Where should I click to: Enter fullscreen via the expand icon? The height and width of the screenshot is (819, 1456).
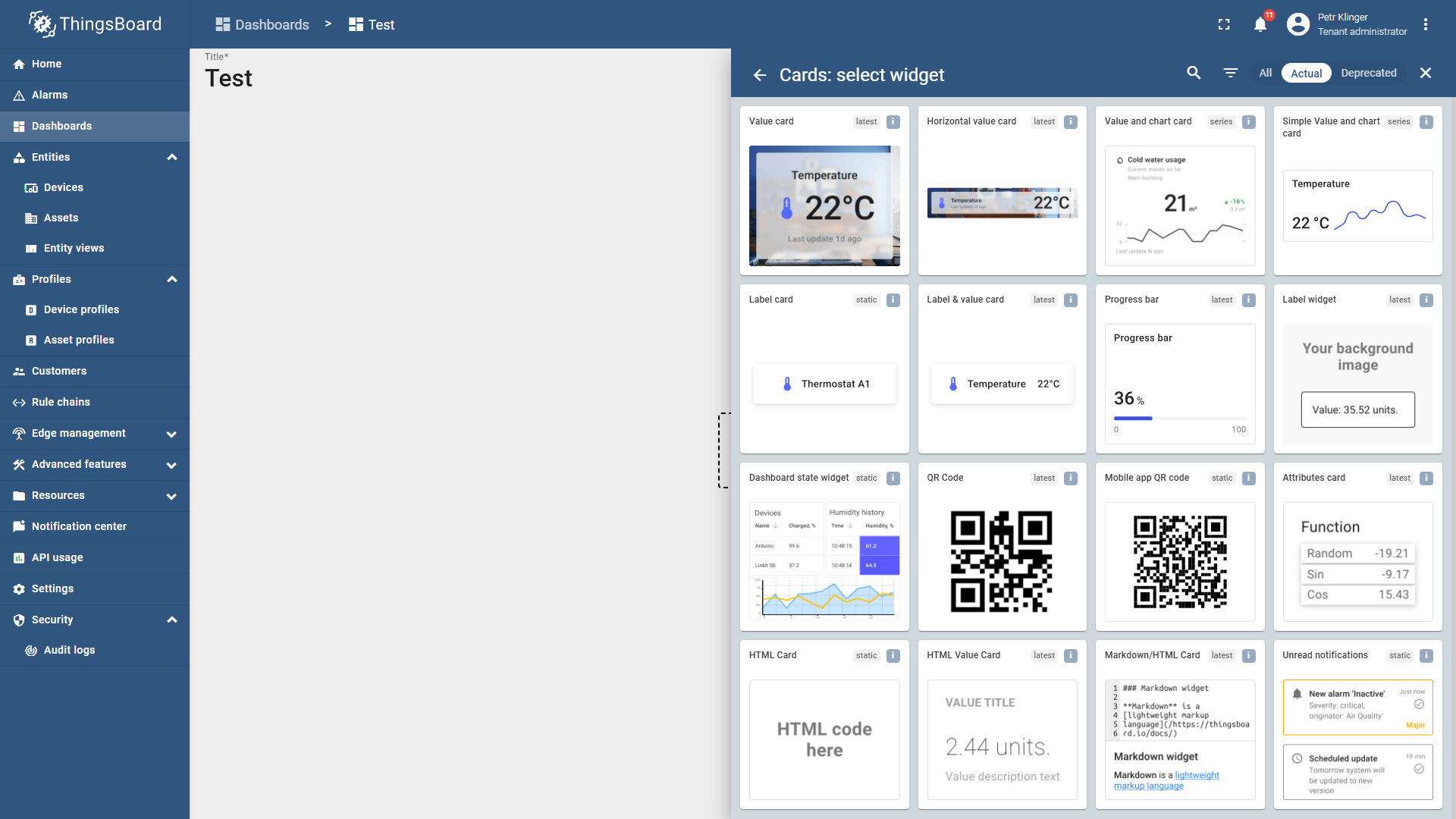pos(1223,24)
